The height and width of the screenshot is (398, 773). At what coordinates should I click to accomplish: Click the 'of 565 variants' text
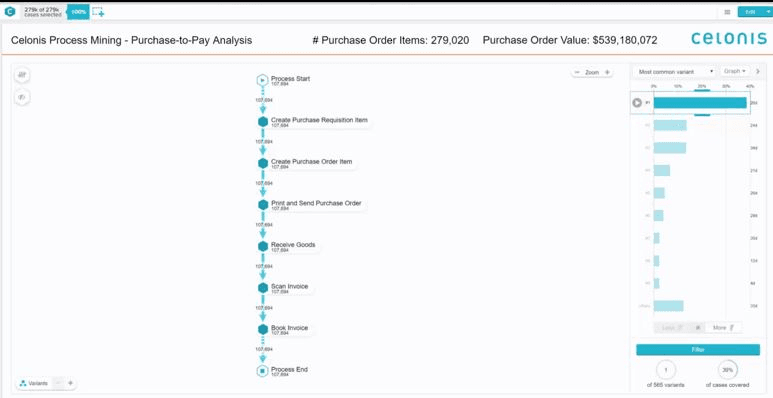666,385
